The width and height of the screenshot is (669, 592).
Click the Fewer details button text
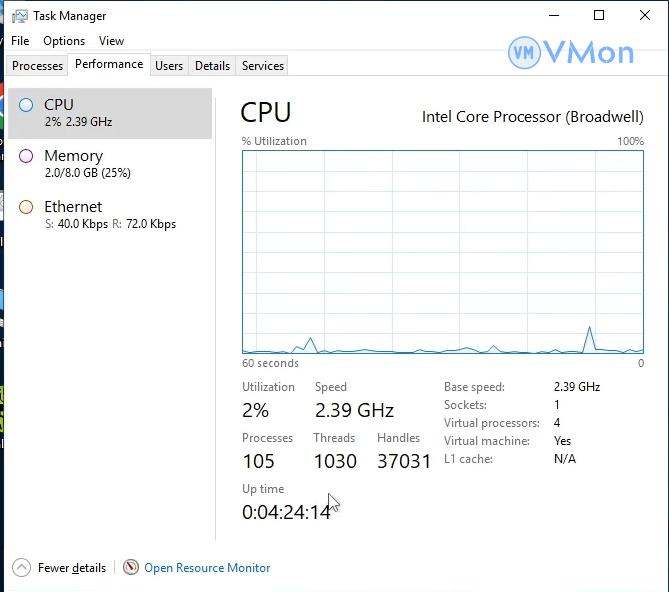[72, 568]
